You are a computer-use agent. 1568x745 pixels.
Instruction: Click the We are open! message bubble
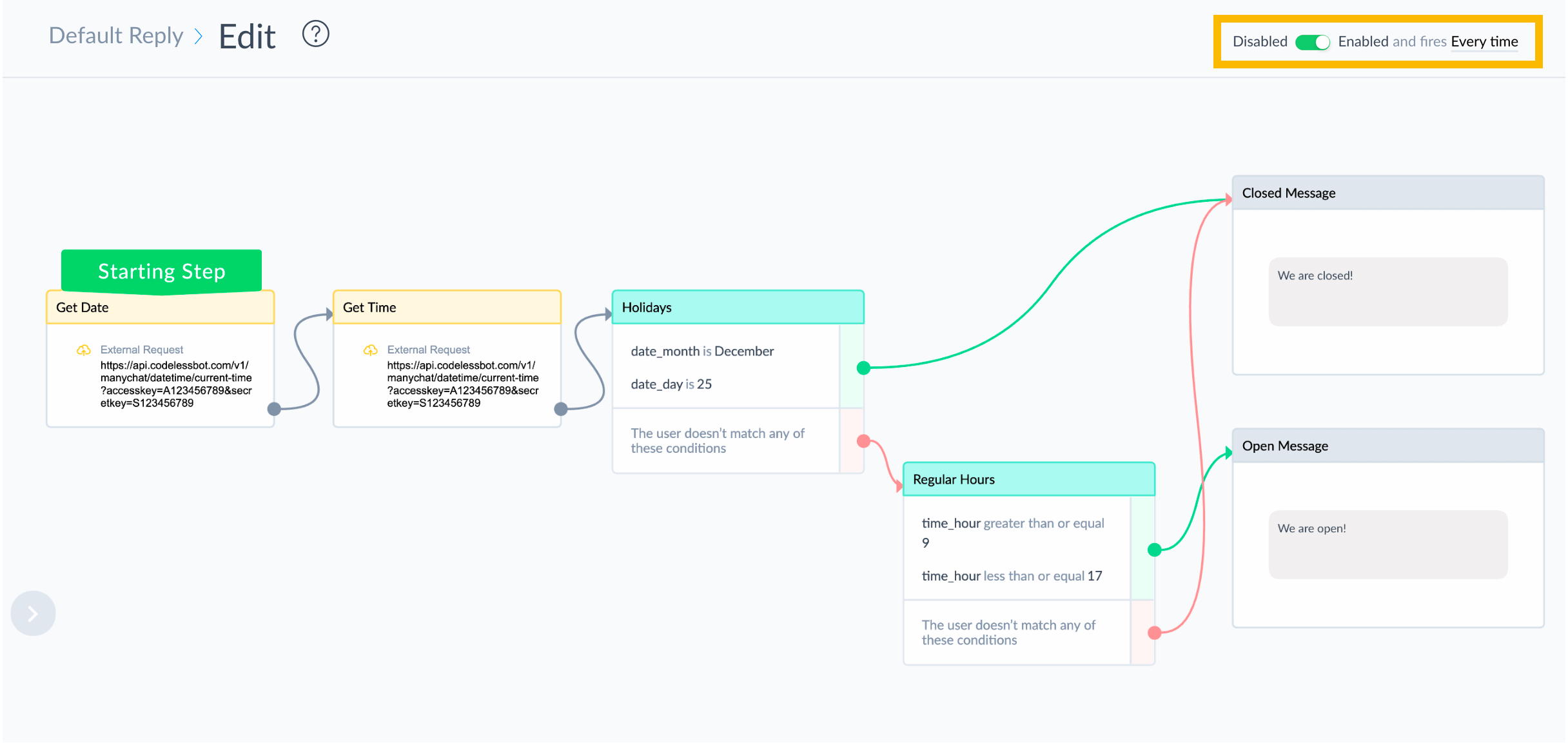[1387, 544]
